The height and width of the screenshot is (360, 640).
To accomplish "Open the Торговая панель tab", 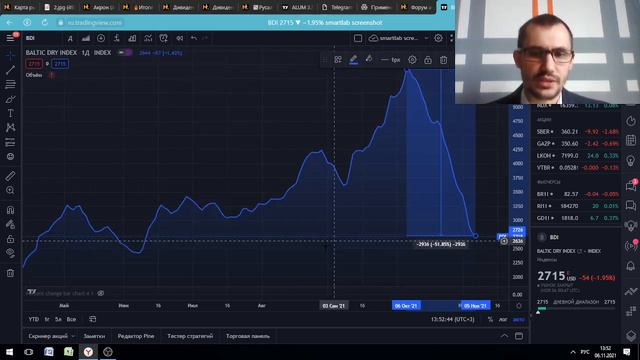I will click(248, 336).
